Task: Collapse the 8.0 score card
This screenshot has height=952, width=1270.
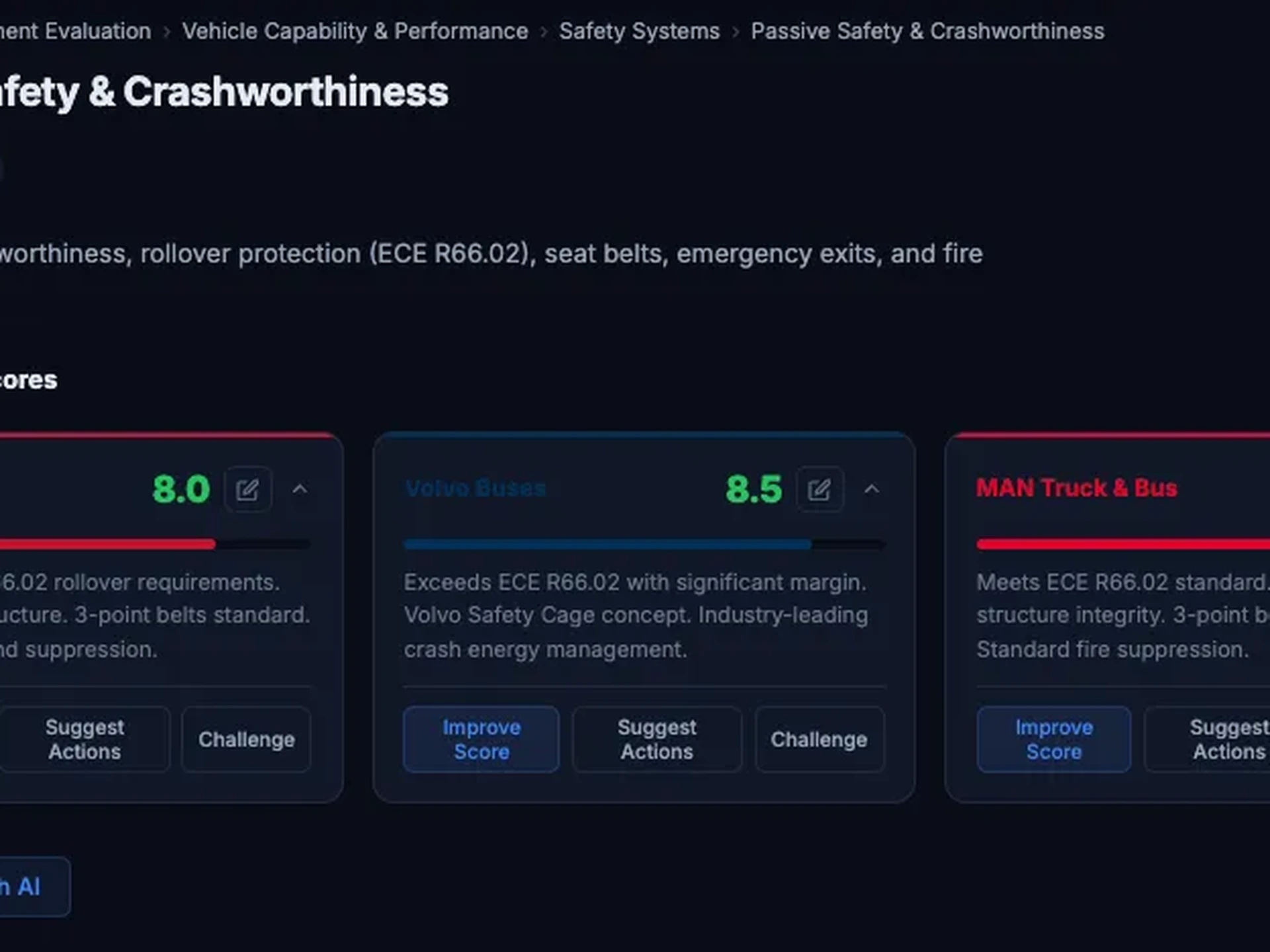Action: 300,490
